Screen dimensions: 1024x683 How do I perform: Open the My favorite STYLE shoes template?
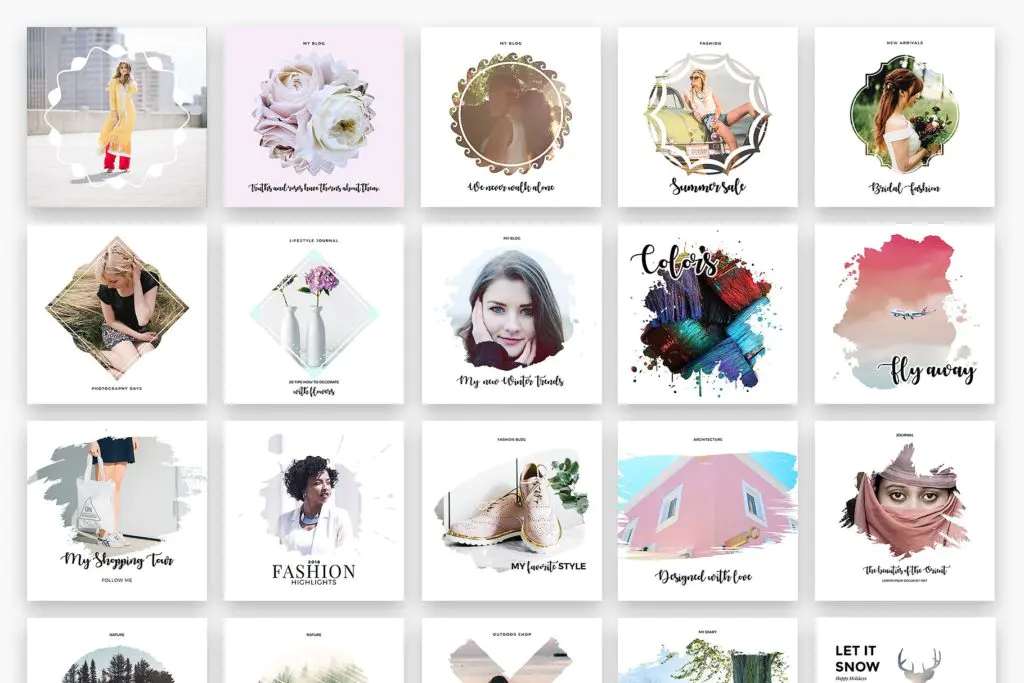511,511
